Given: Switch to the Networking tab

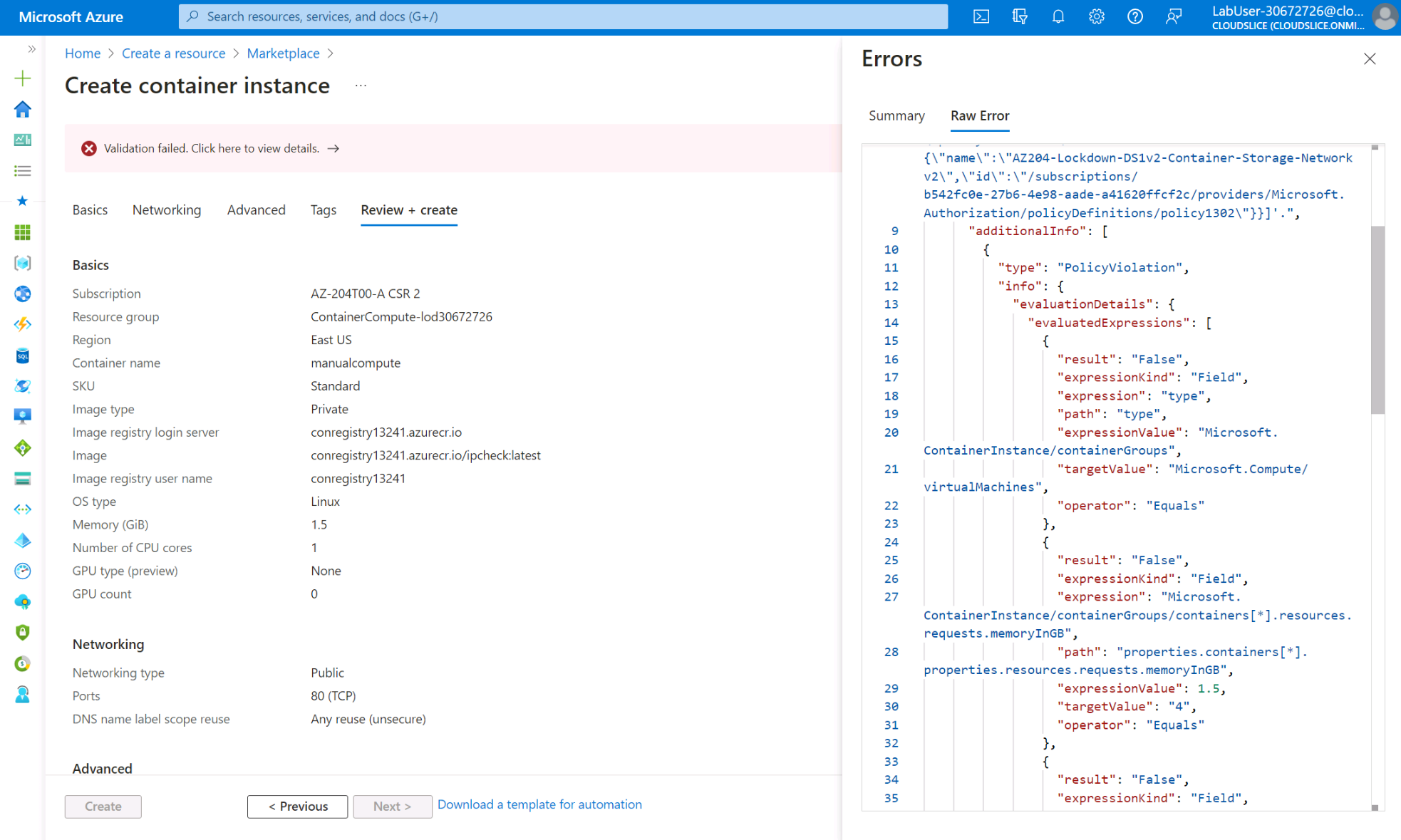Looking at the screenshot, I should 166,209.
